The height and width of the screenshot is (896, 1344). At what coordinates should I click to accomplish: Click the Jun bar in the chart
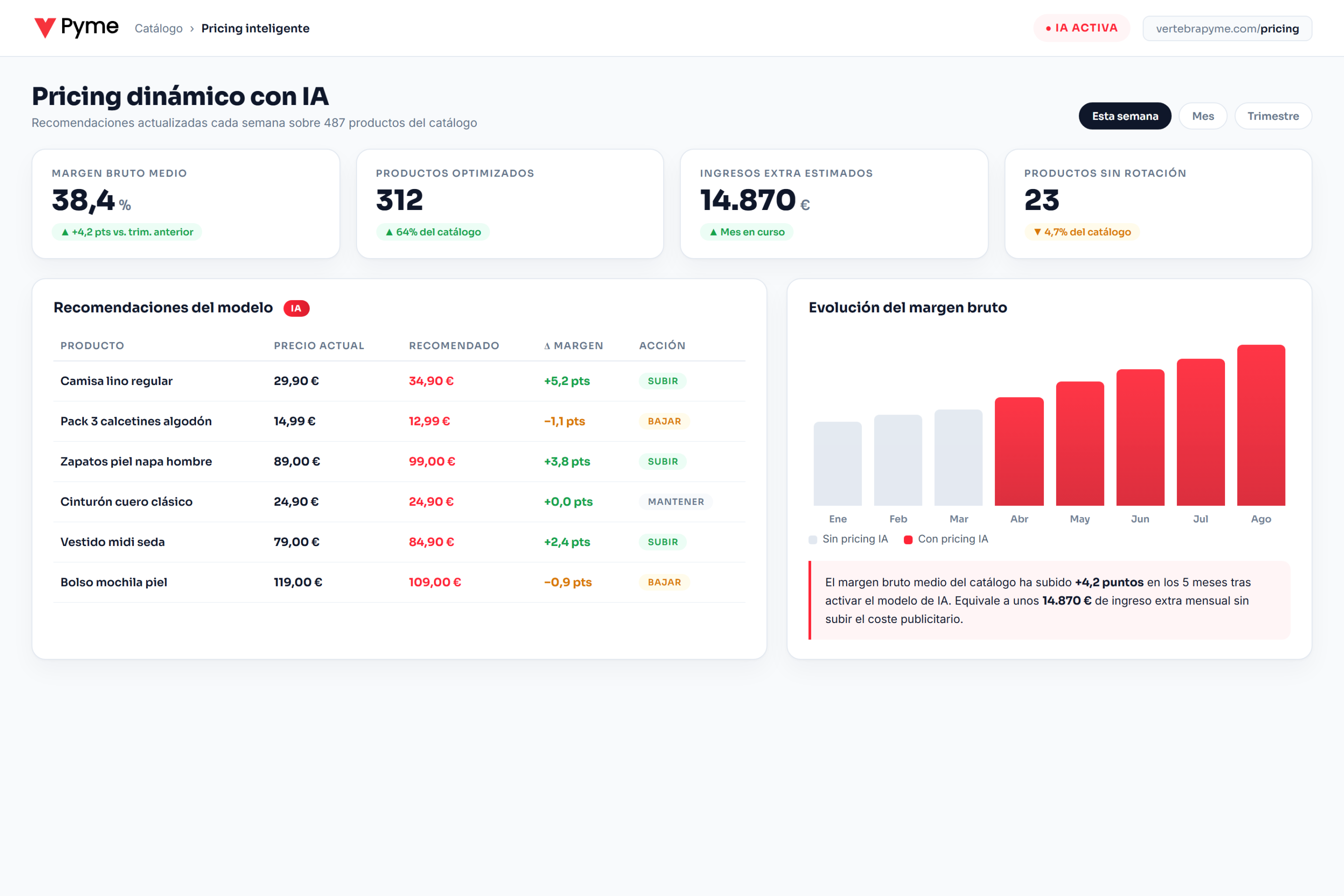pos(1140,438)
